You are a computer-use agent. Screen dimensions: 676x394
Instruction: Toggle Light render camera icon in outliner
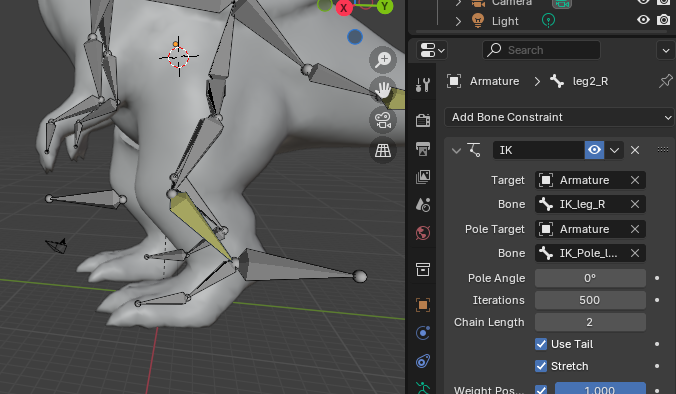point(663,20)
